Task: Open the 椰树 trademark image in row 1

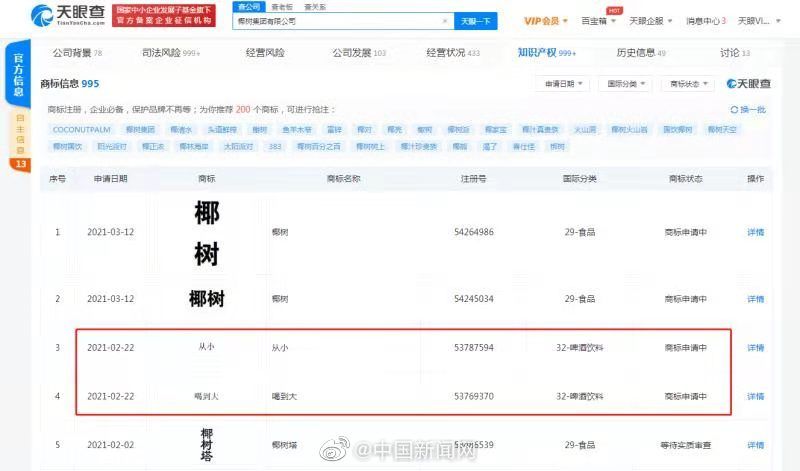Action: (x=206, y=232)
